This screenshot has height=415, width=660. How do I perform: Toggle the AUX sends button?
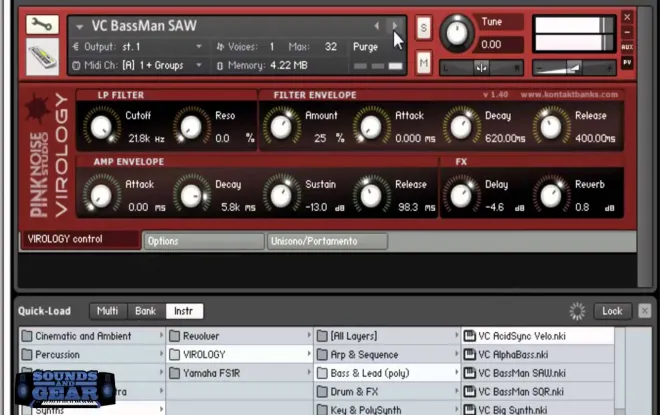(627, 47)
